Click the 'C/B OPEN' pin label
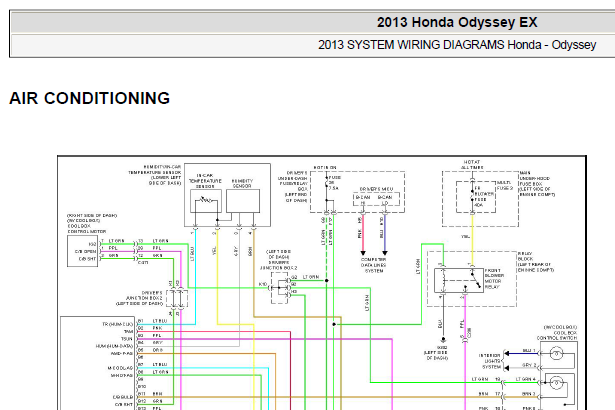The width and height of the screenshot is (615, 410). coord(85,251)
